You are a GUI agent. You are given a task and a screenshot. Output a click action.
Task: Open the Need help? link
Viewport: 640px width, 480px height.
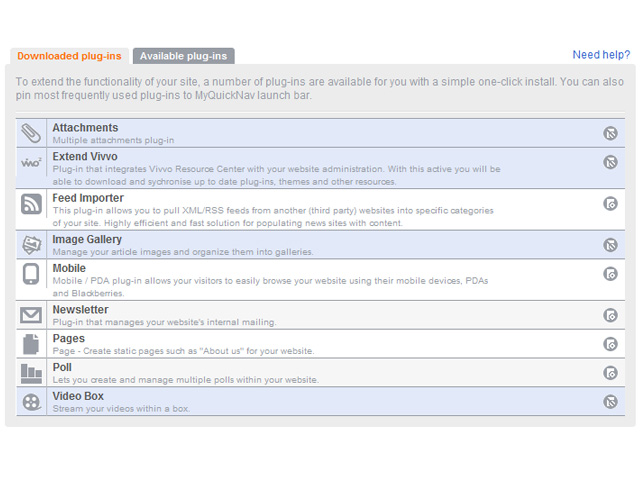[601, 55]
